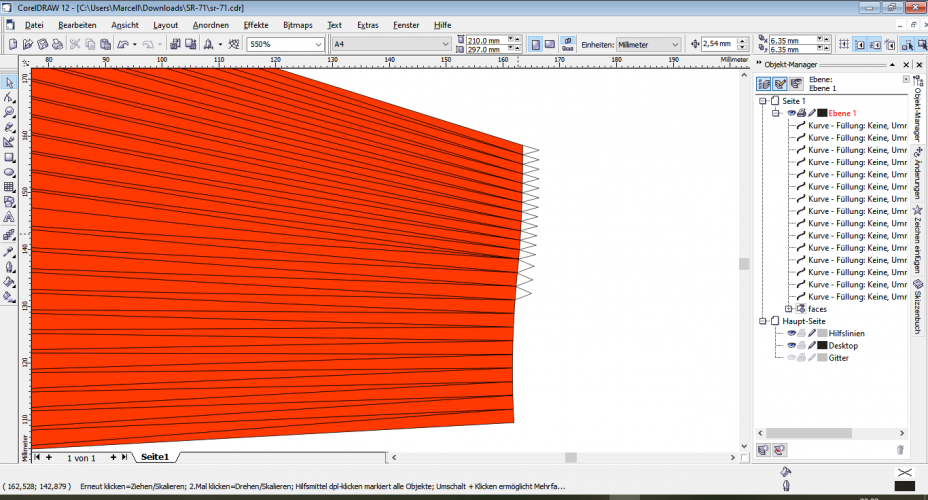Paste from clipboard using the Paste icon
928x500 pixels.
click(x=105, y=44)
